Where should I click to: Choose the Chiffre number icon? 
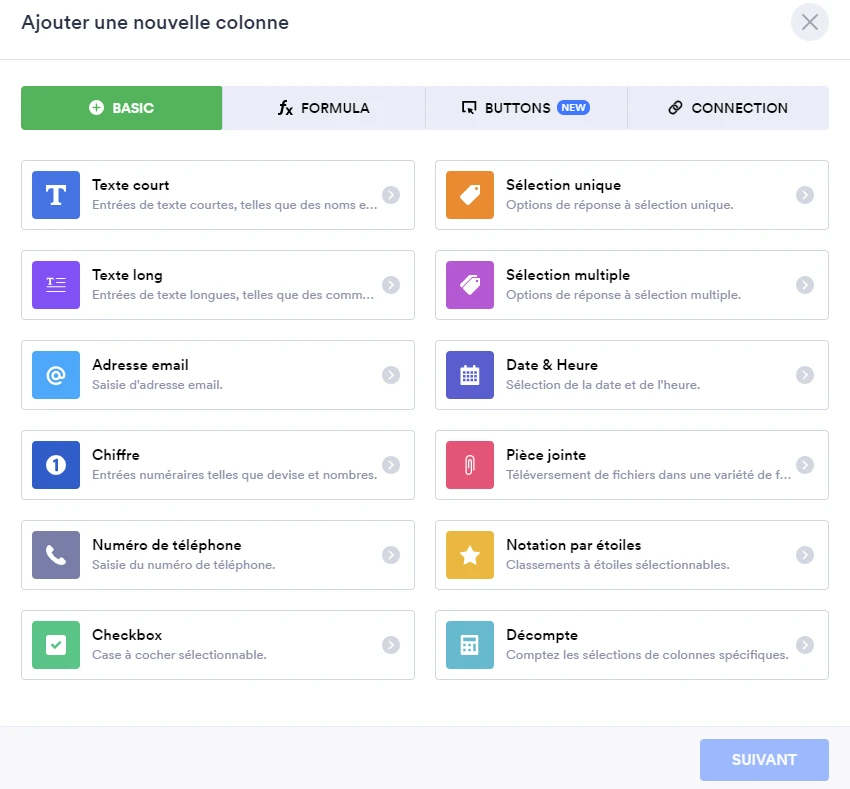click(56, 465)
